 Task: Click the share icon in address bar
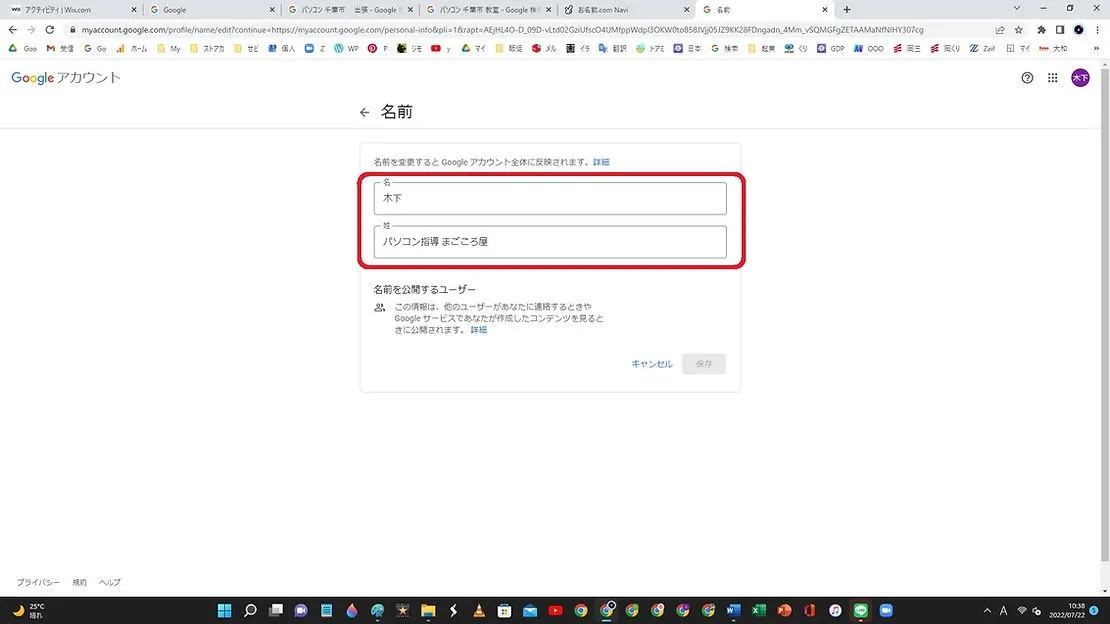1000,30
